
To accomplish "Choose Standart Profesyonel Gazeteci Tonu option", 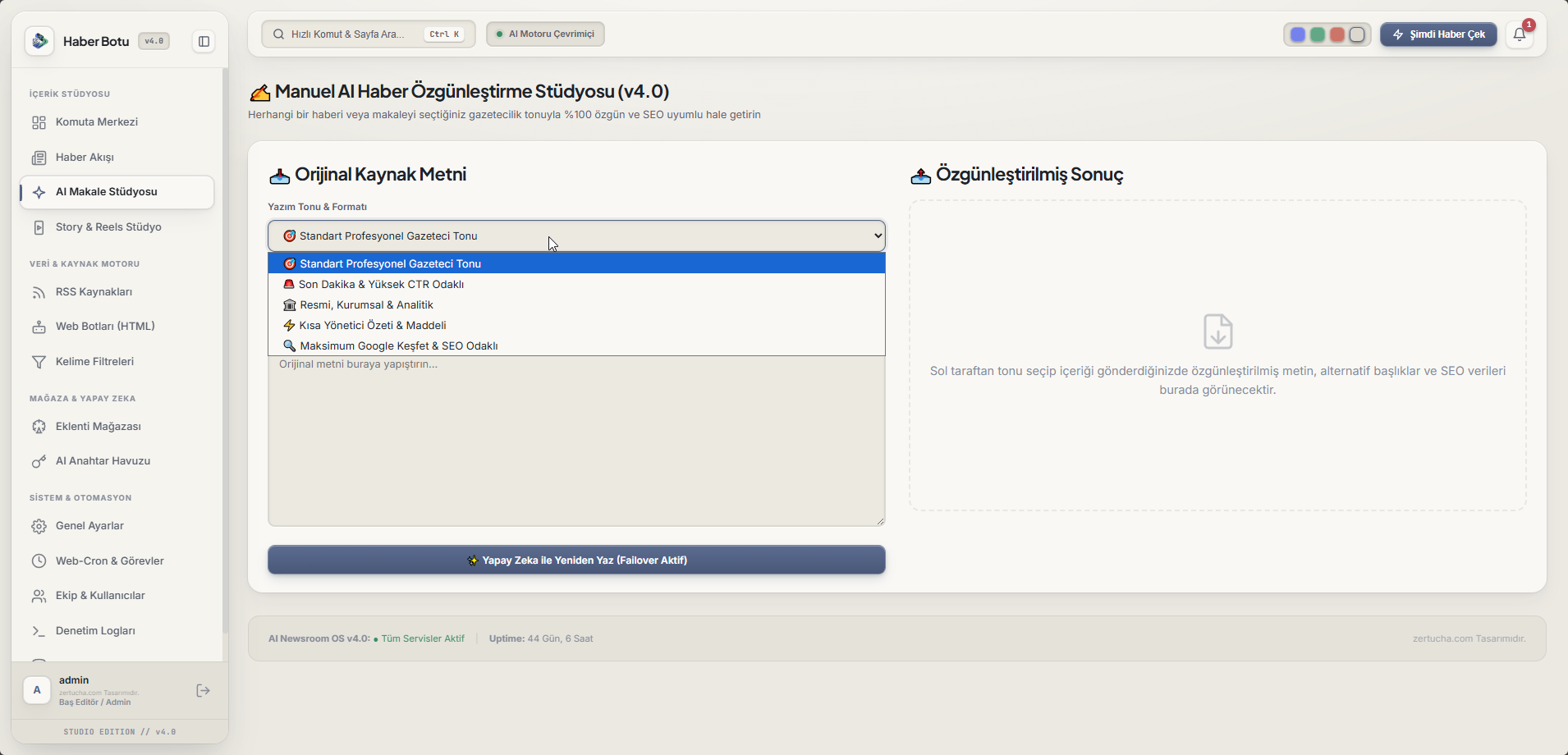I will (x=576, y=263).
